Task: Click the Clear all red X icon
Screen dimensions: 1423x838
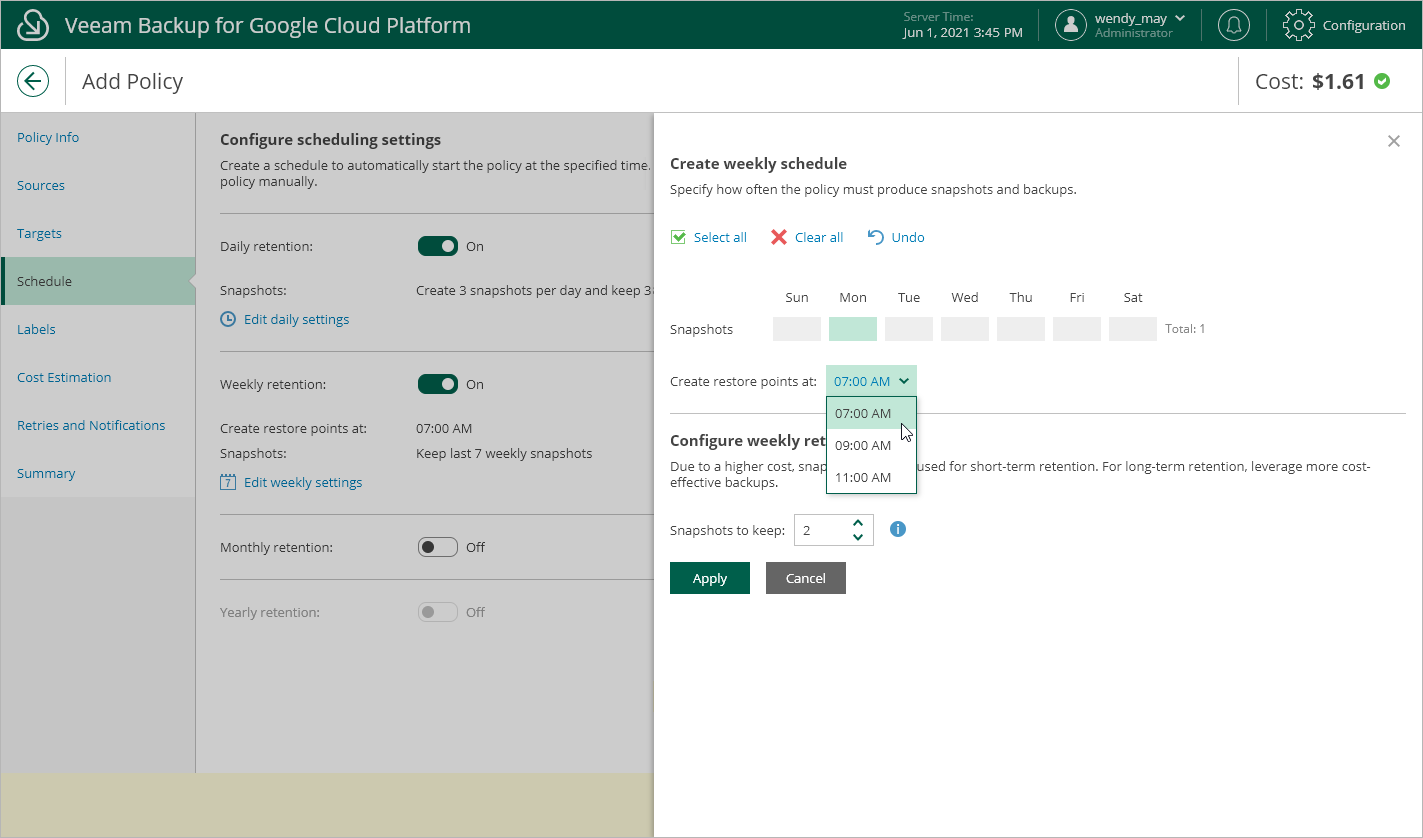Action: coord(779,237)
